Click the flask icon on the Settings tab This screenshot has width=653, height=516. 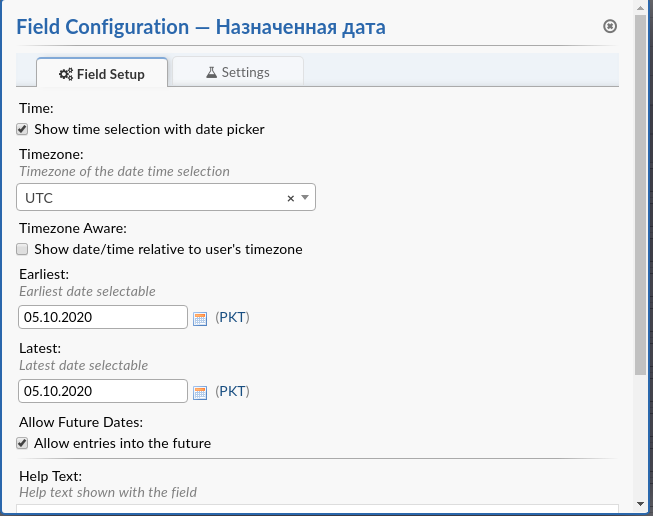212,72
